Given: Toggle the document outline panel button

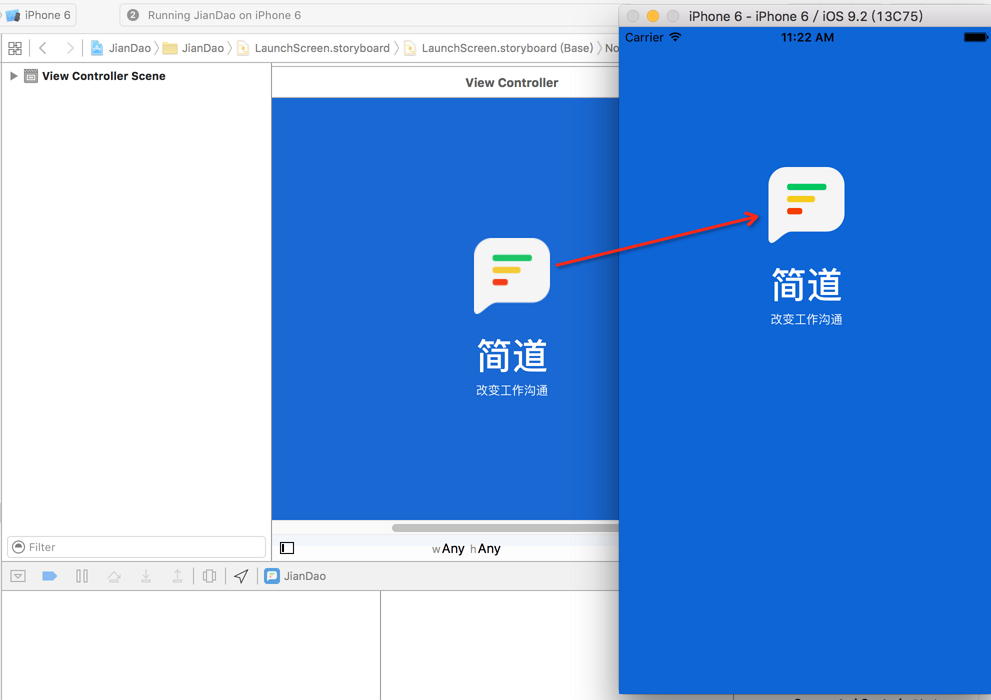Looking at the screenshot, I should coord(287,548).
